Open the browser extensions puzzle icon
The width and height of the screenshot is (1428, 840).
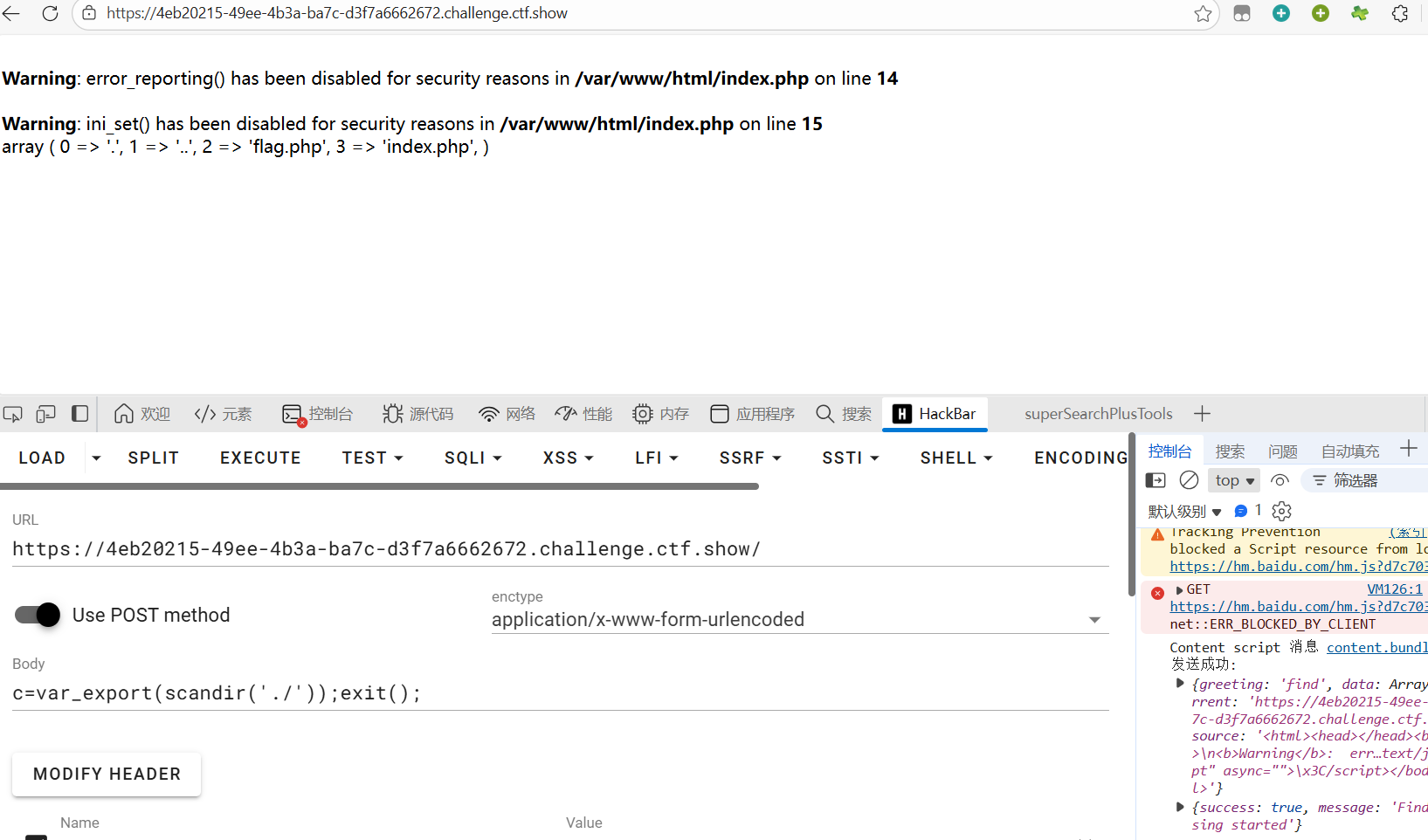tap(1400, 13)
